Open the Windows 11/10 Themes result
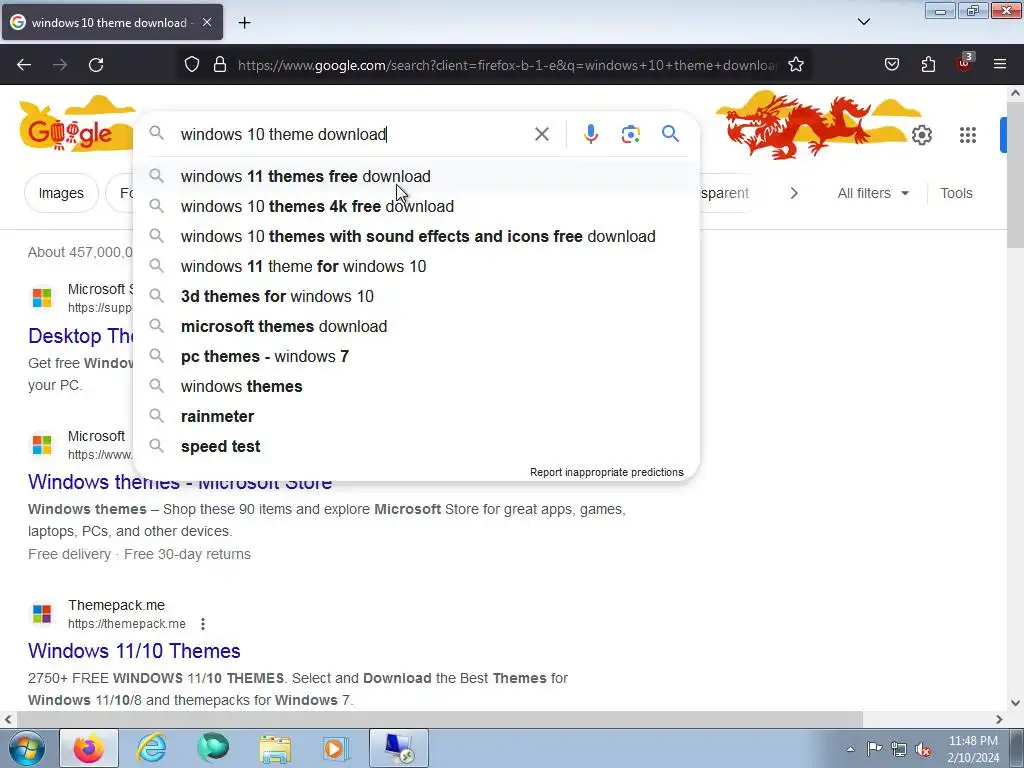The image size is (1024, 768). 134,651
